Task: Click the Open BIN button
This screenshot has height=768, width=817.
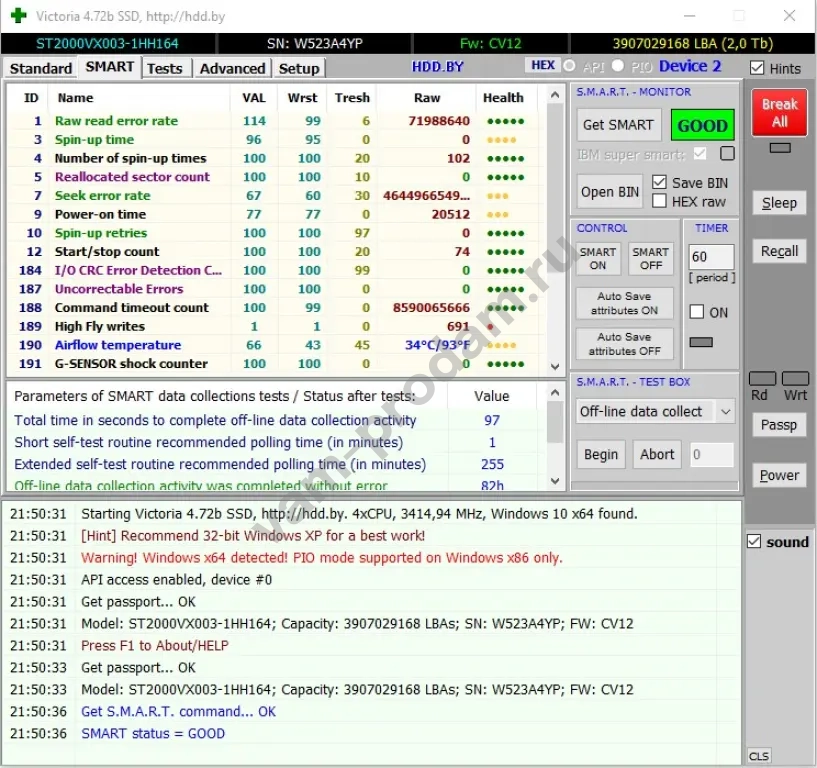Action: pos(610,192)
